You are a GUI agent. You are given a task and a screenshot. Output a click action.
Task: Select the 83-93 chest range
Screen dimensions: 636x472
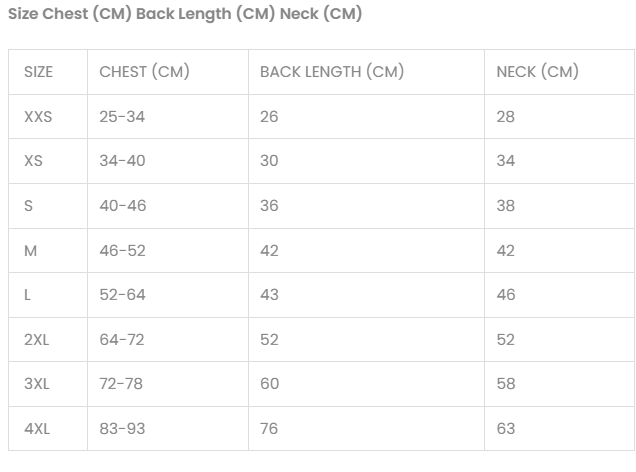point(122,429)
